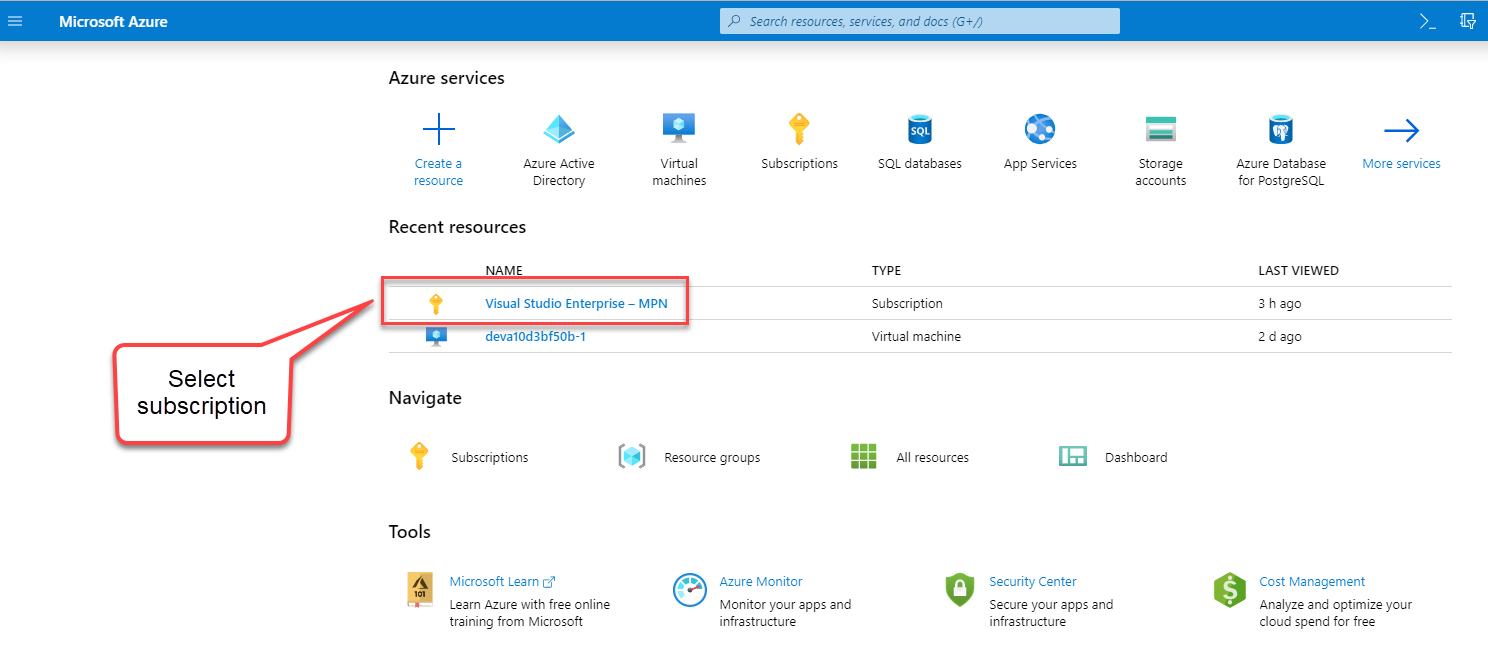
Task: Click Create a resource label
Action: point(438,172)
